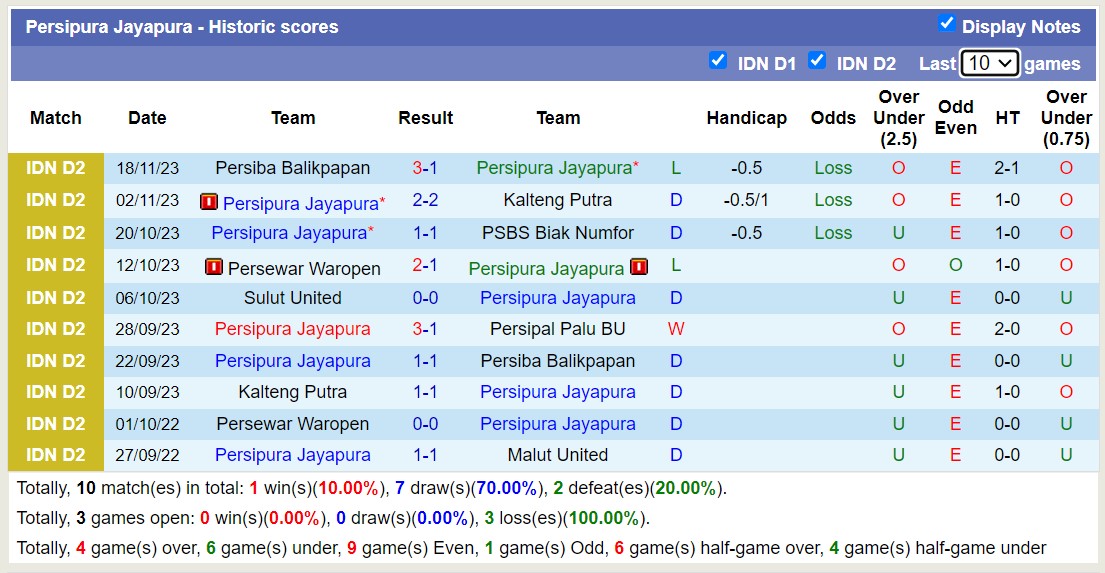Click red card icon beside Persewar Waropen, 12/10/23

point(214,267)
